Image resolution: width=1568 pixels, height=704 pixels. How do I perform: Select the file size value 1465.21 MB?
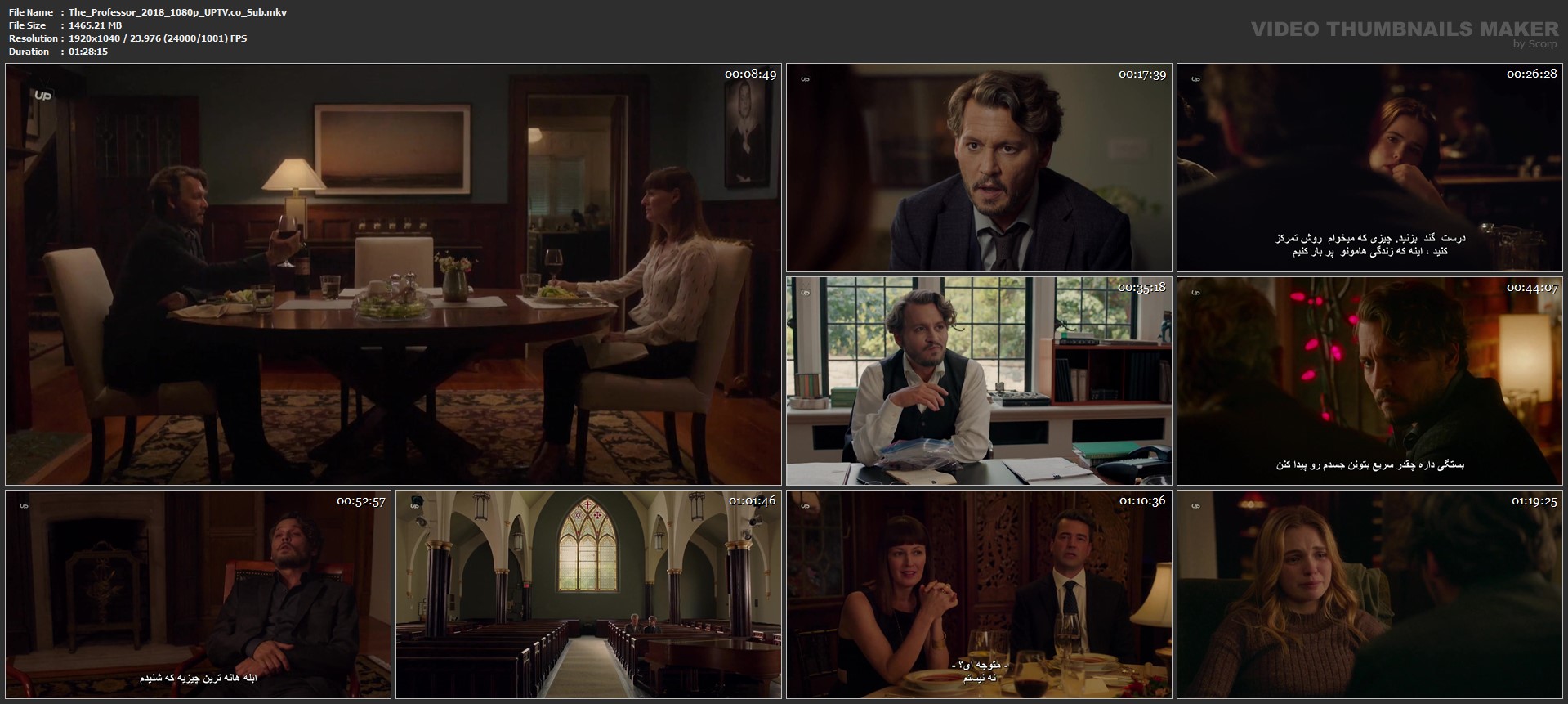[96, 25]
